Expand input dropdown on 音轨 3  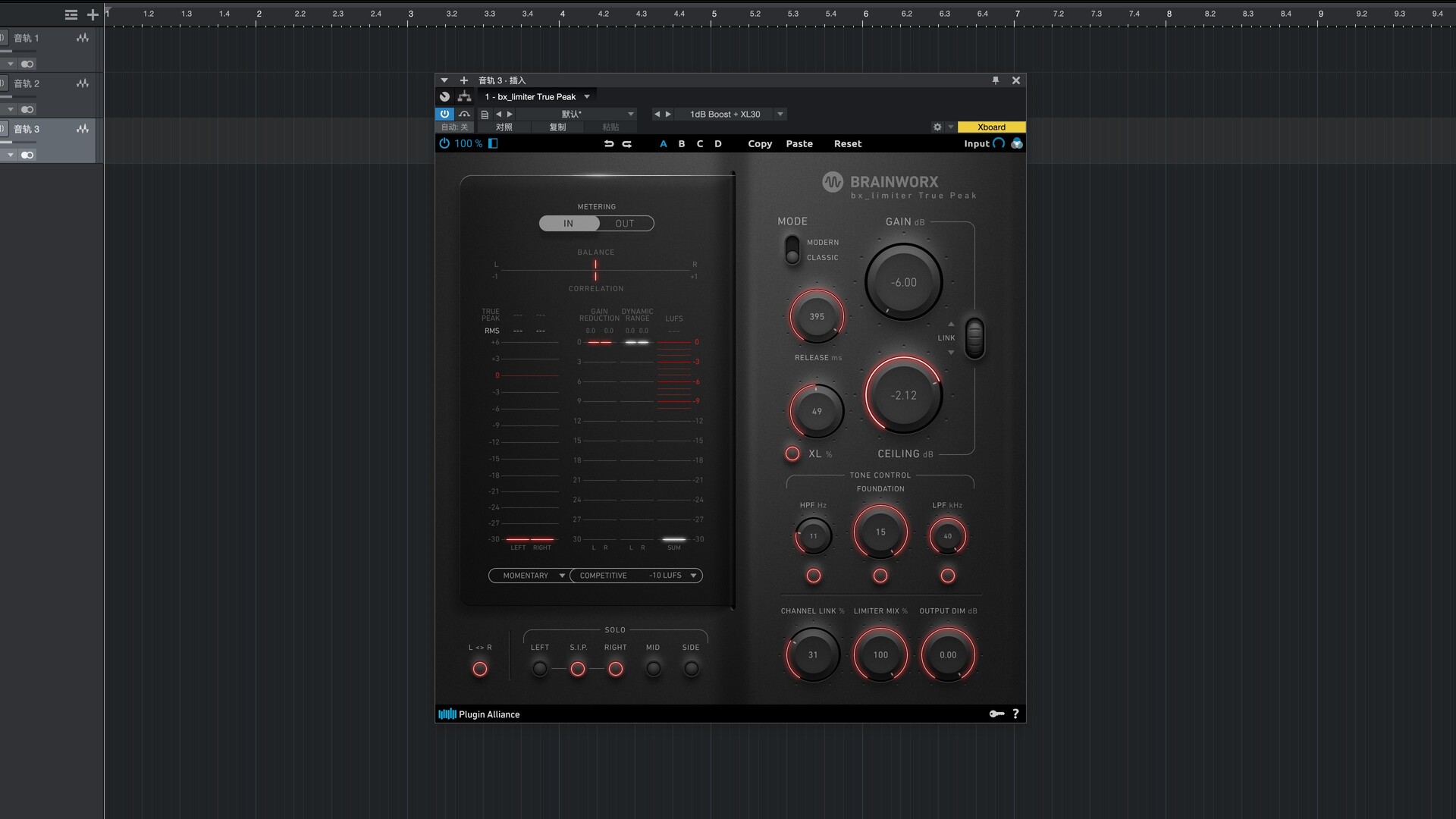click(11, 155)
